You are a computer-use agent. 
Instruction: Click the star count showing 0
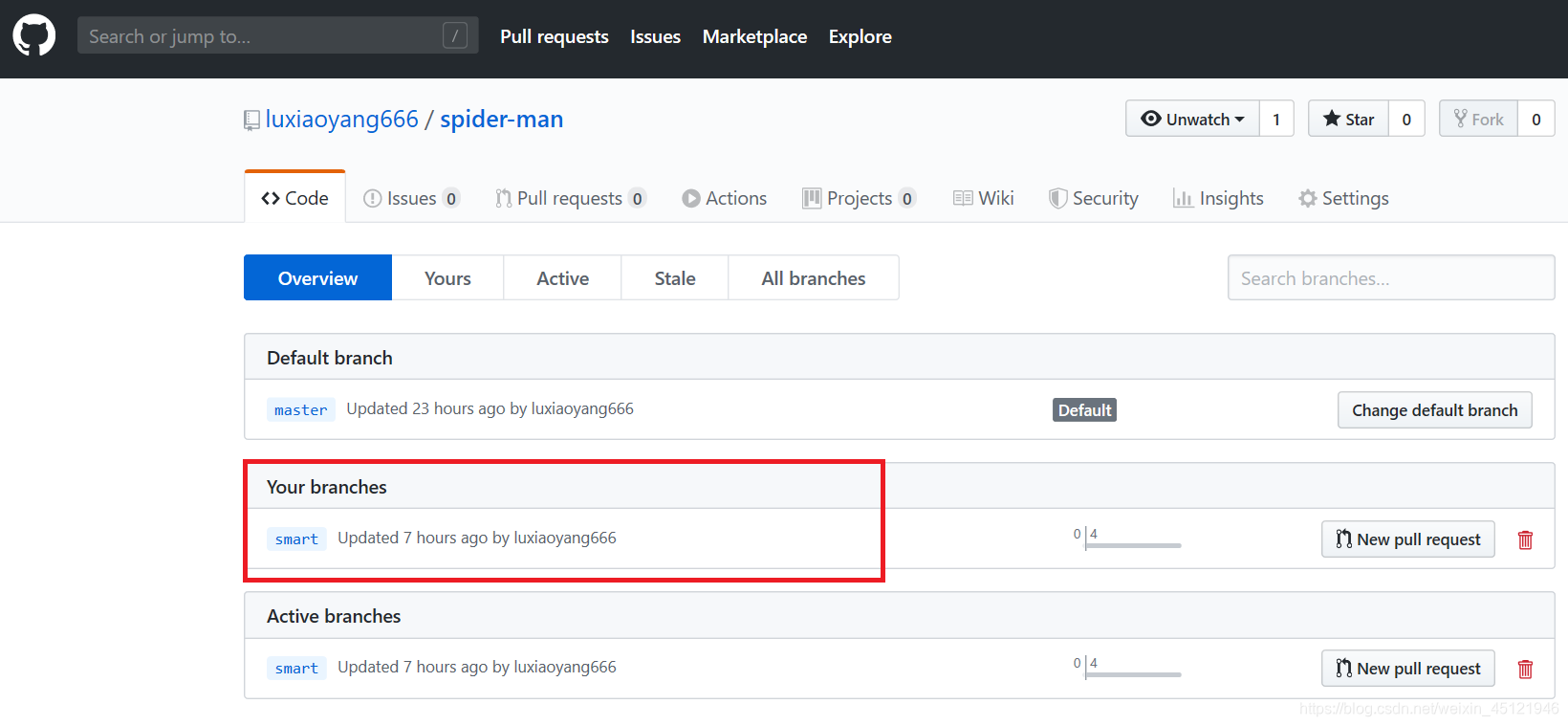(1406, 119)
